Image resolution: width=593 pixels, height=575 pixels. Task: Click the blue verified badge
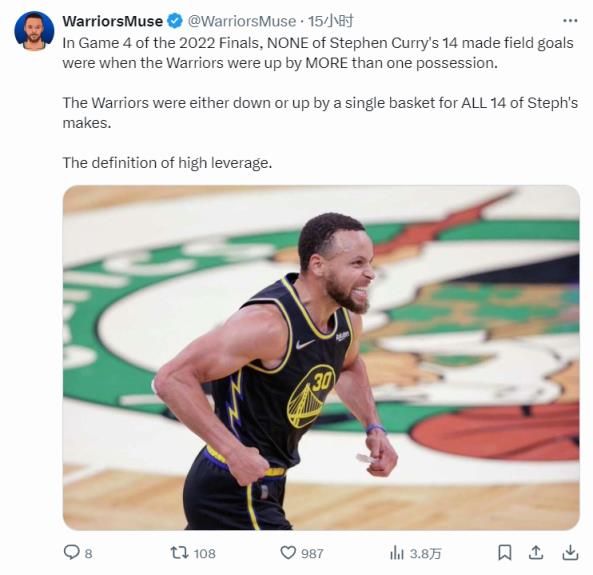[x=175, y=21]
